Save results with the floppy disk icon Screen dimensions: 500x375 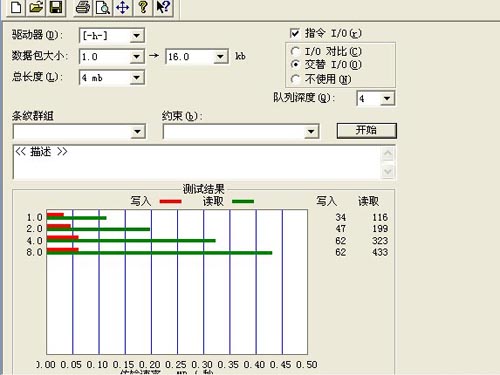[56, 7]
